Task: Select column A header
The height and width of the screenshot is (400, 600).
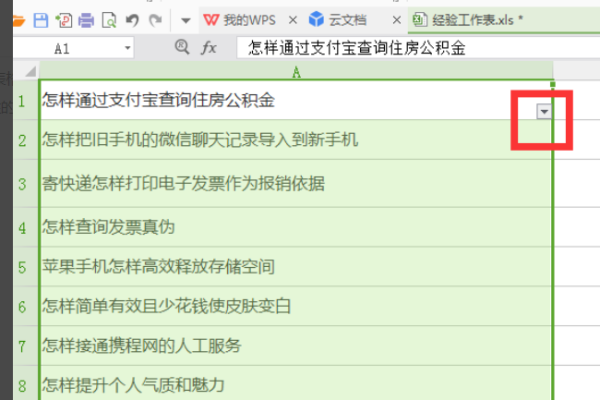Action: point(296,71)
